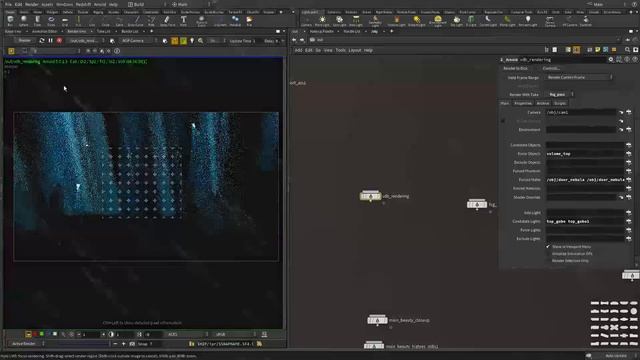The height and width of the screenshot is (360, 640).
Task: Open network editor search magnifier
Action: coord(627,50)
